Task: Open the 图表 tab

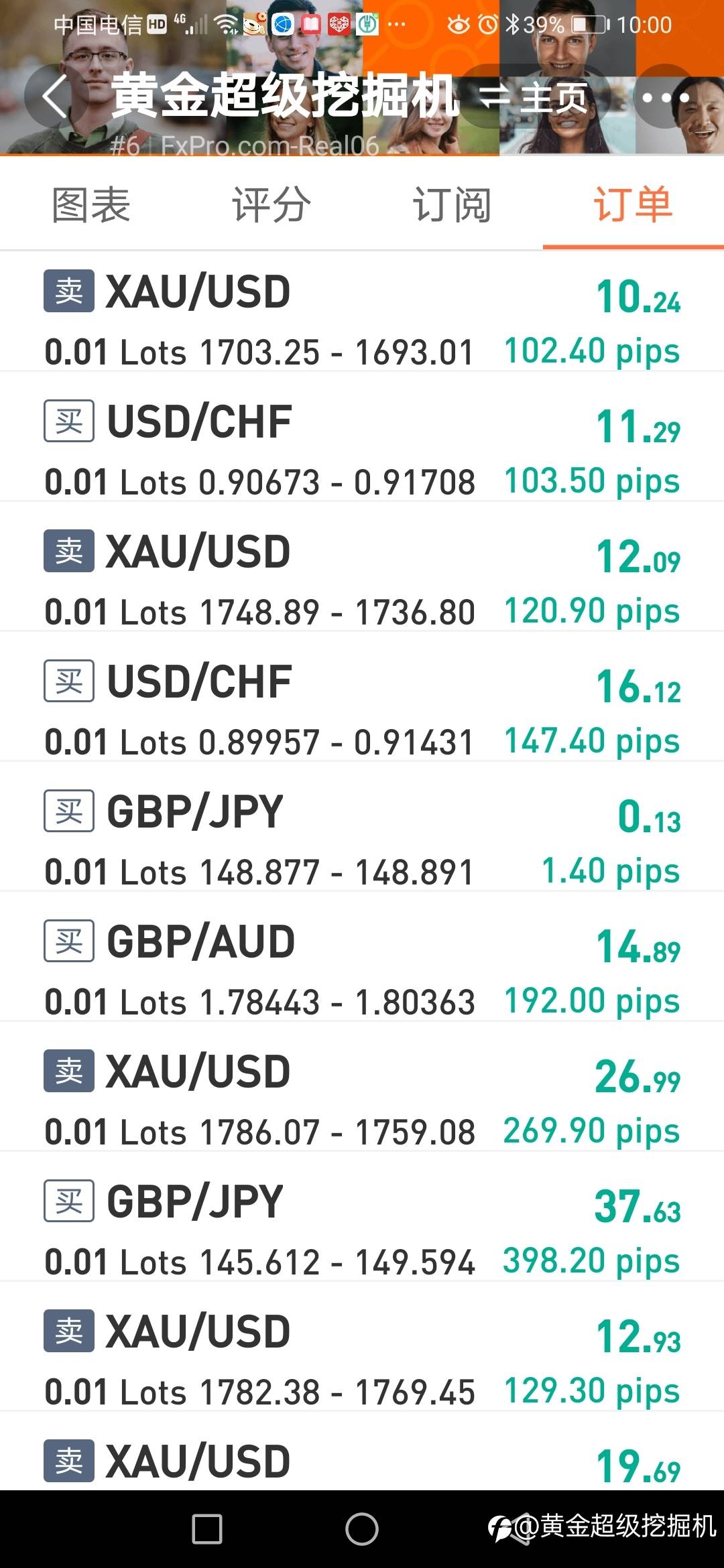Action: pos(91,204)
